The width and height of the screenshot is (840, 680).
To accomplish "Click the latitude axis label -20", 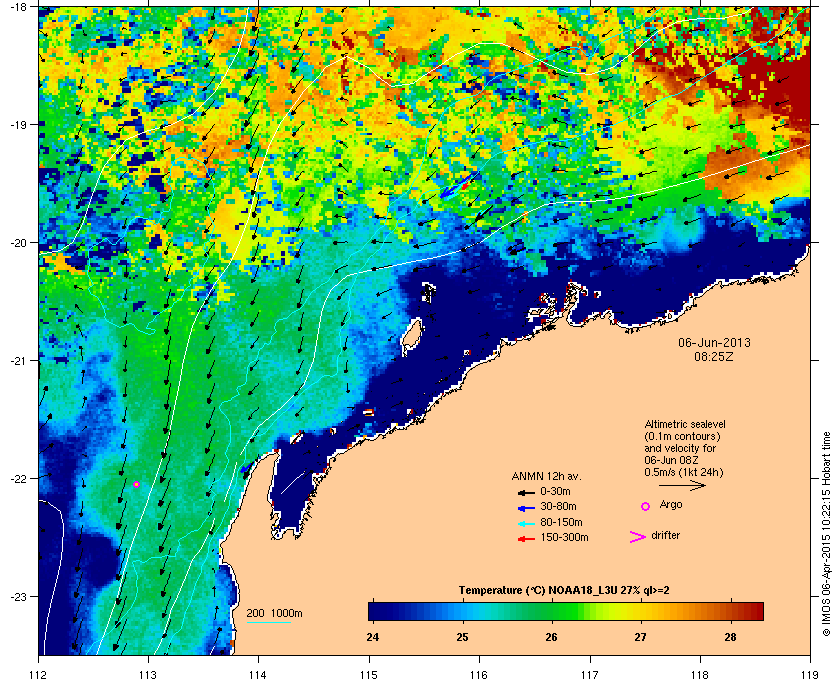I will (x=19, y=243).
